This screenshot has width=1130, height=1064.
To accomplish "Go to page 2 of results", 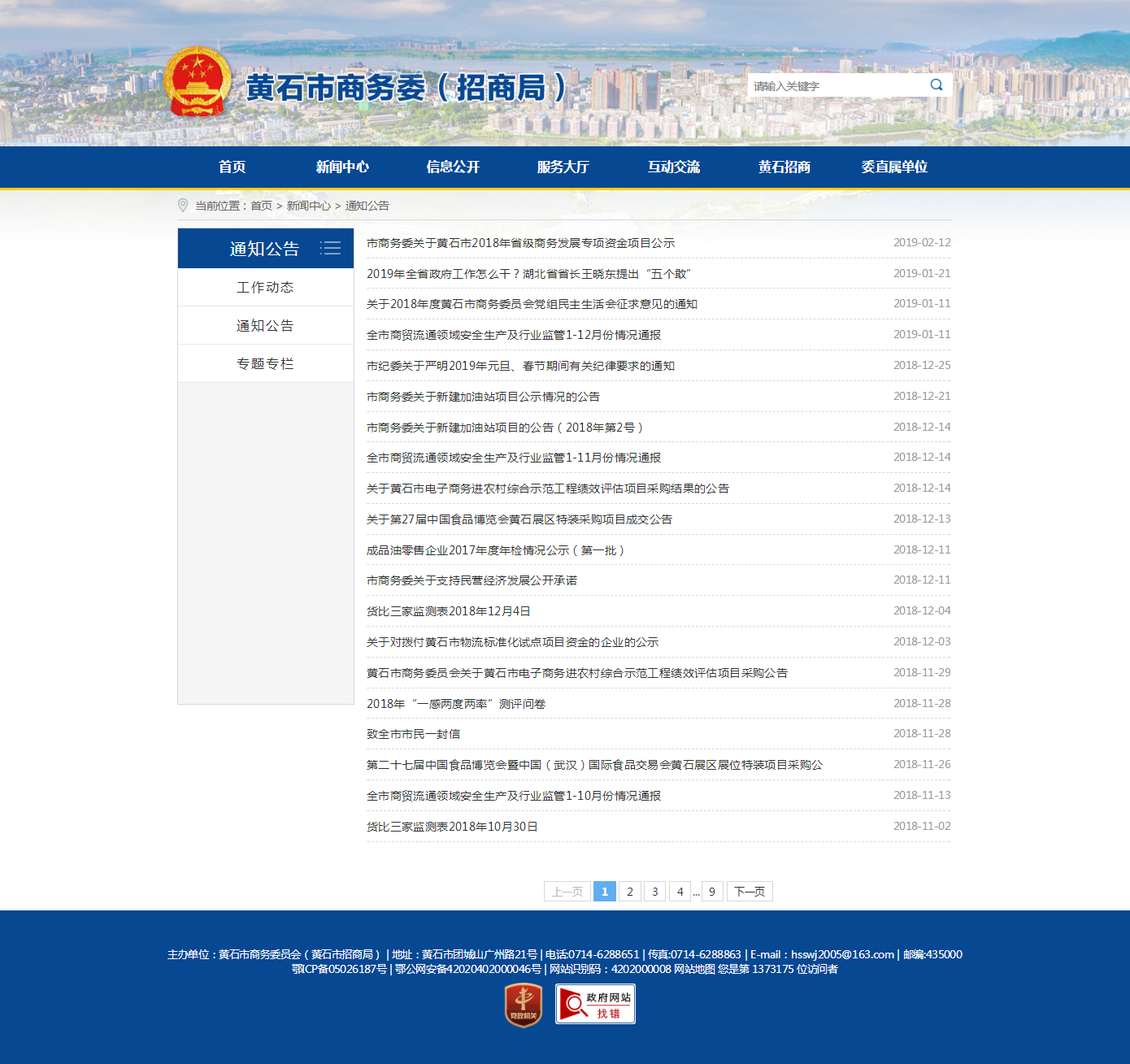I will 629,892.
